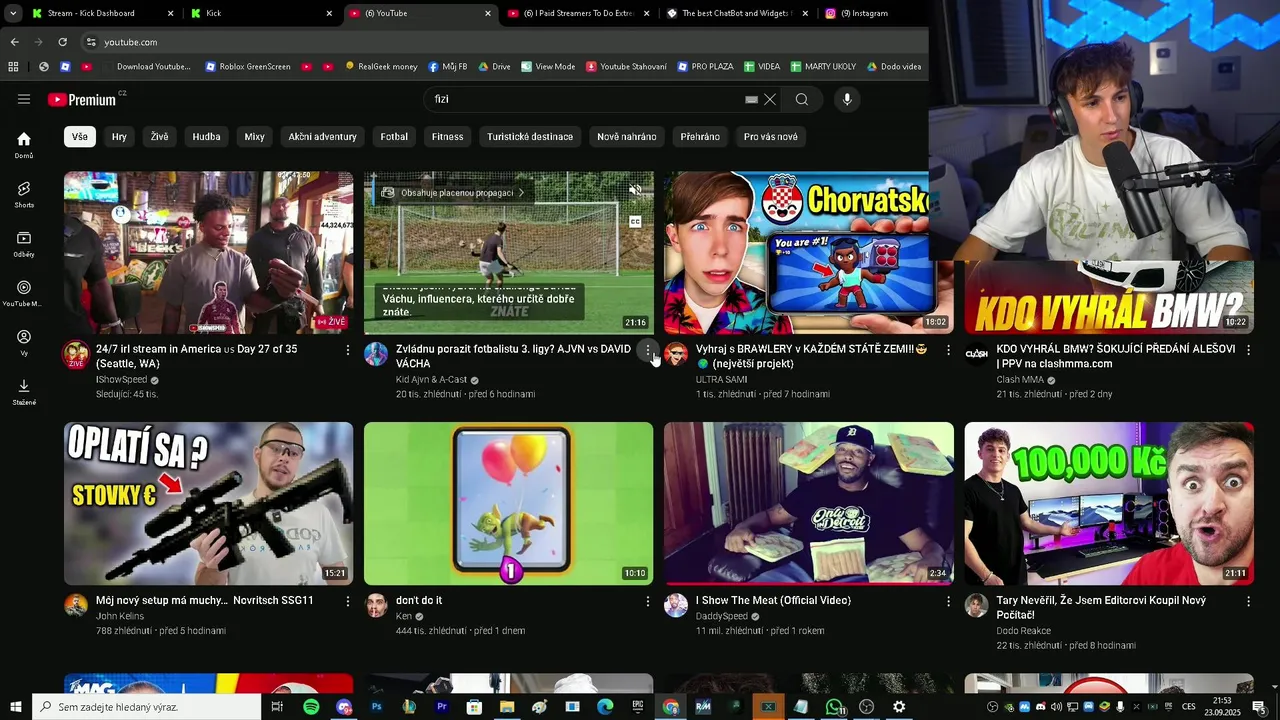
Task: Select the Hudba filter chip
Action: [x=206, y=137]
